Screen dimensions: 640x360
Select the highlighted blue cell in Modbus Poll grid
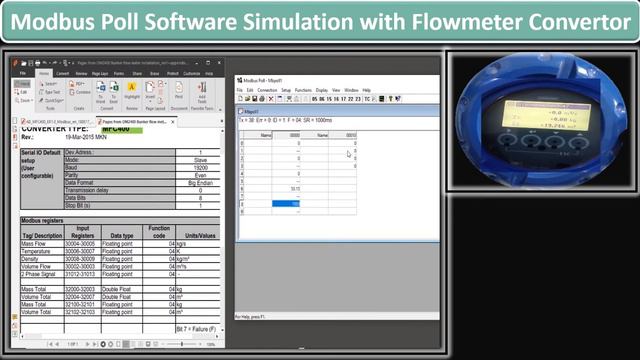coord(286,204)
